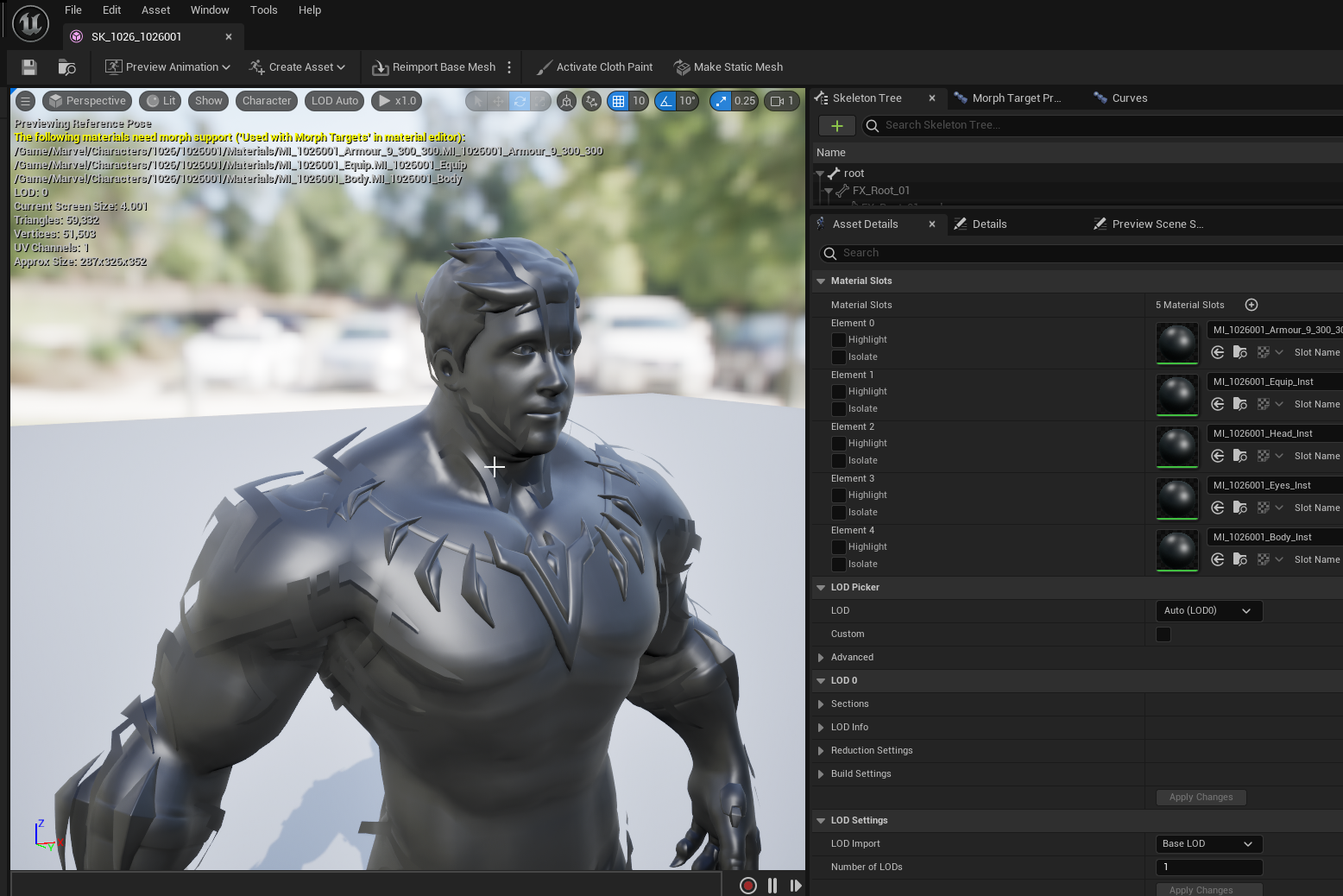Collapse the root bone in Skeleton Tree
Viewport: 1343px width, 896px height.
coord(820,174)
